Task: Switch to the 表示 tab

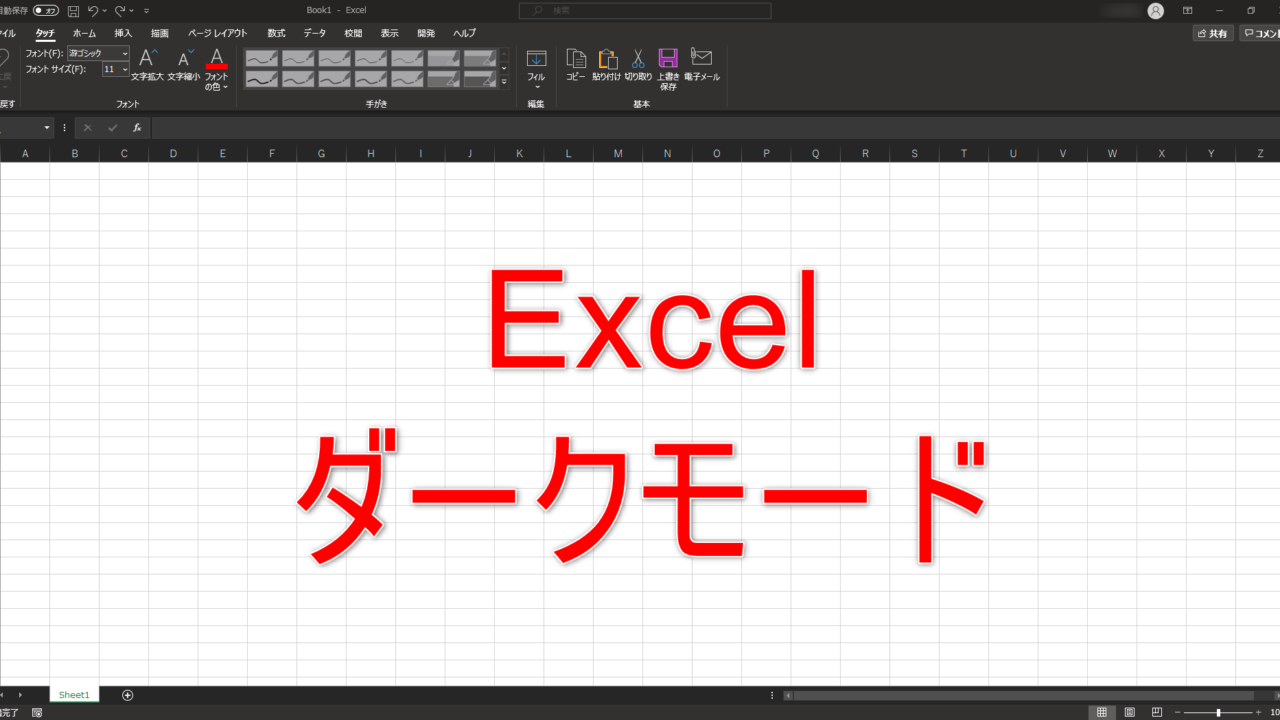Action: (389, 33)
